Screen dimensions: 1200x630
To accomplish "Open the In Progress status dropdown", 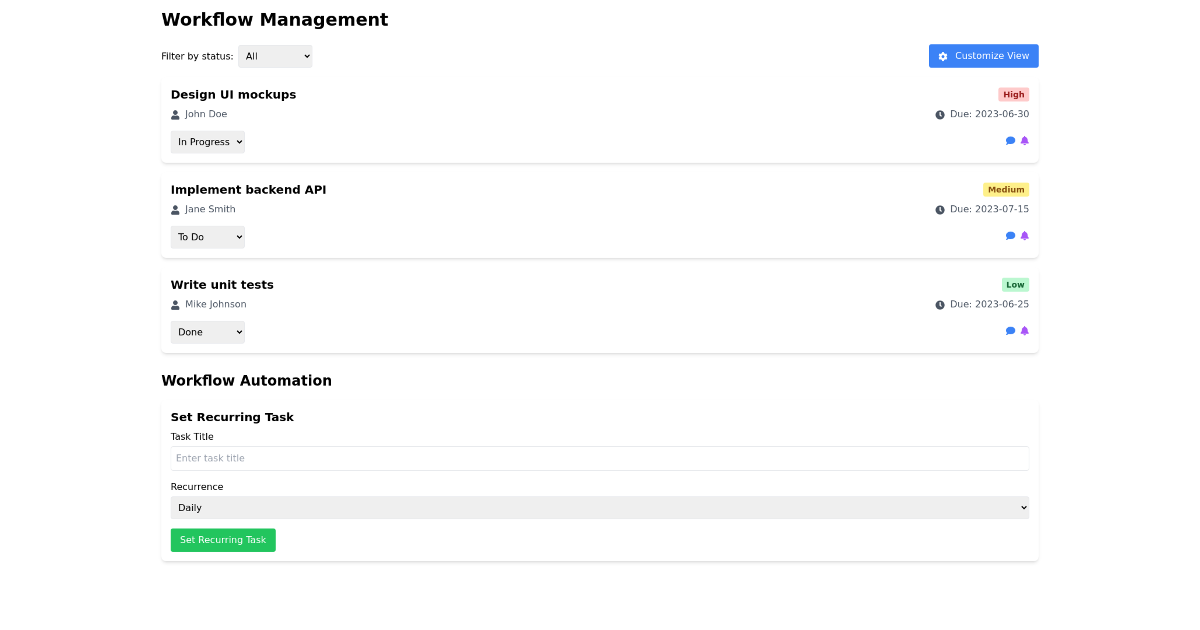I will click(x=207, y=141).
